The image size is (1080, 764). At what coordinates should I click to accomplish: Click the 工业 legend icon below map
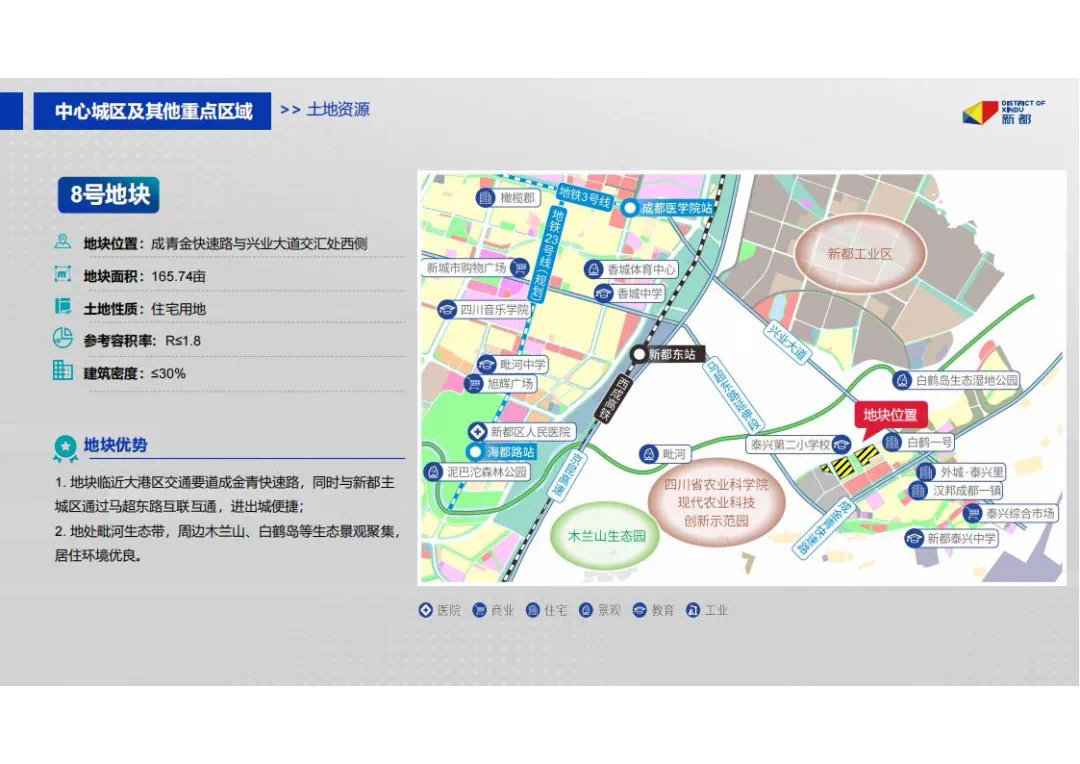(693, 610)
